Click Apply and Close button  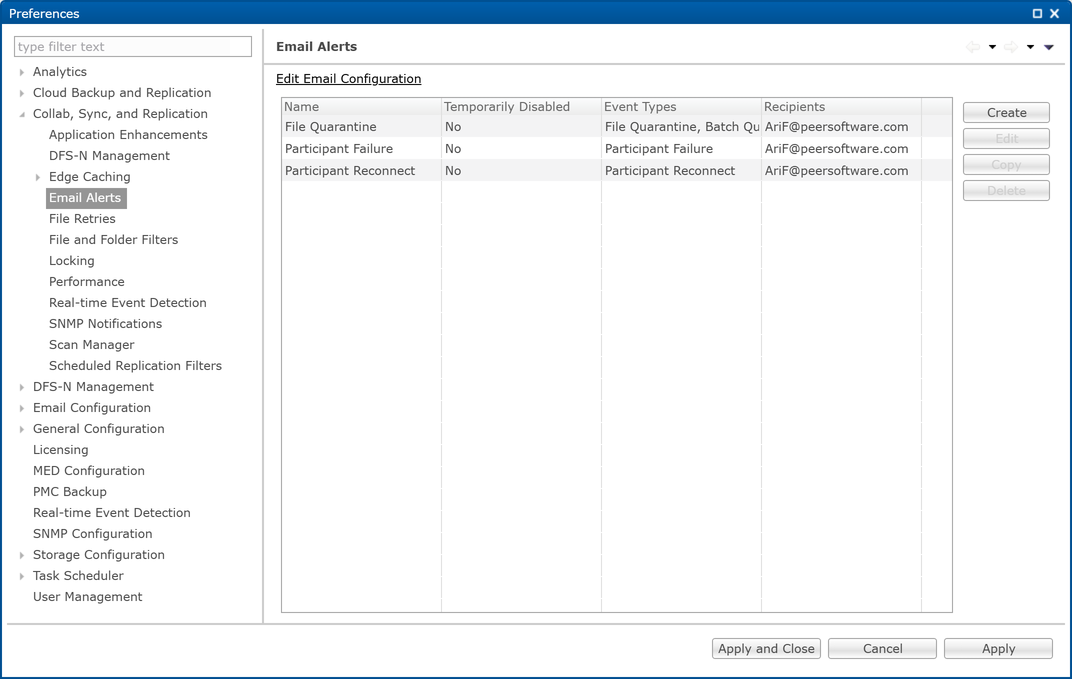pos(766,649)
